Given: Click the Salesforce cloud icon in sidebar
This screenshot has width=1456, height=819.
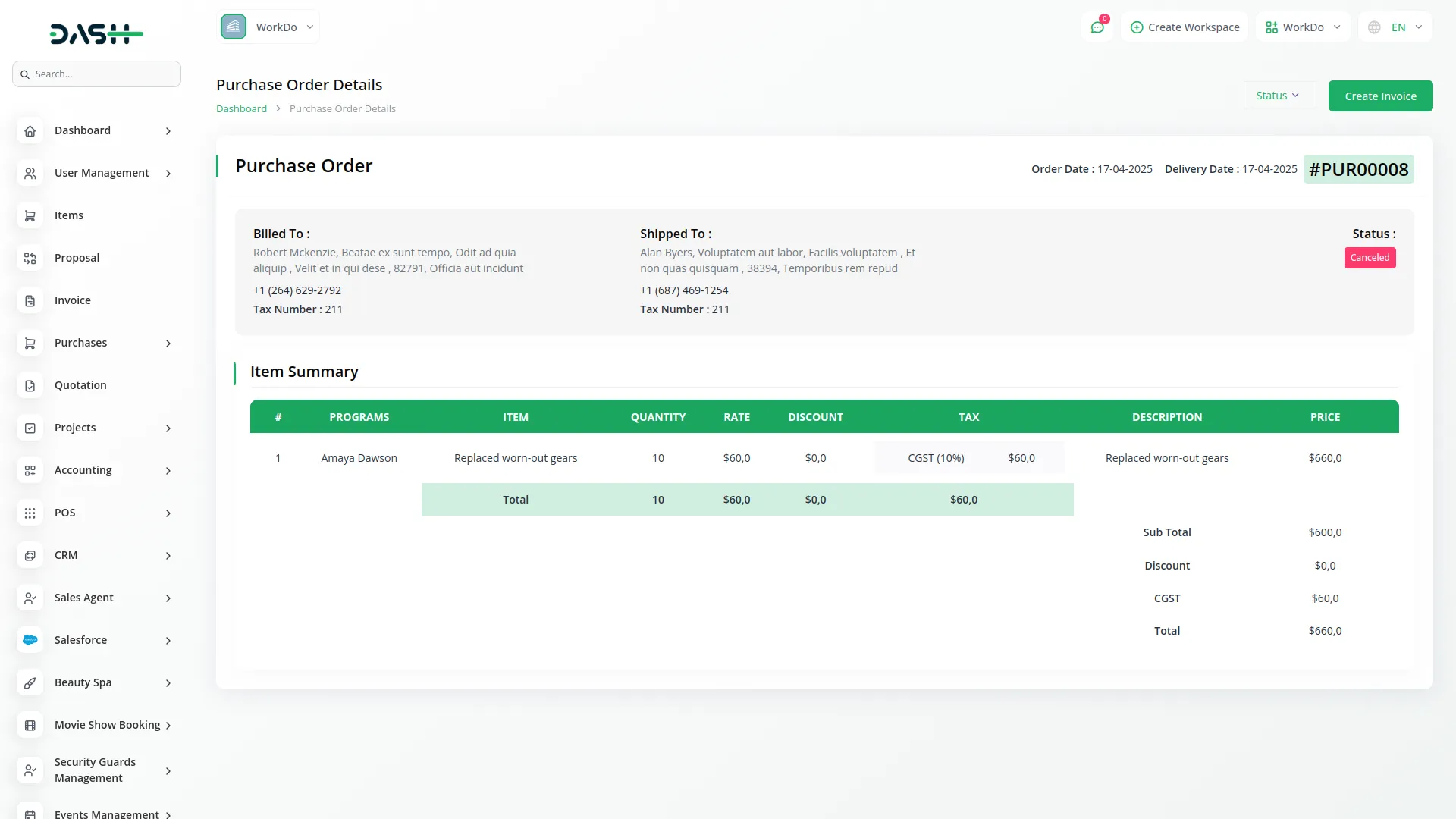Looking at the screenshot, I should pyautogui.click(x=30, y=640).
